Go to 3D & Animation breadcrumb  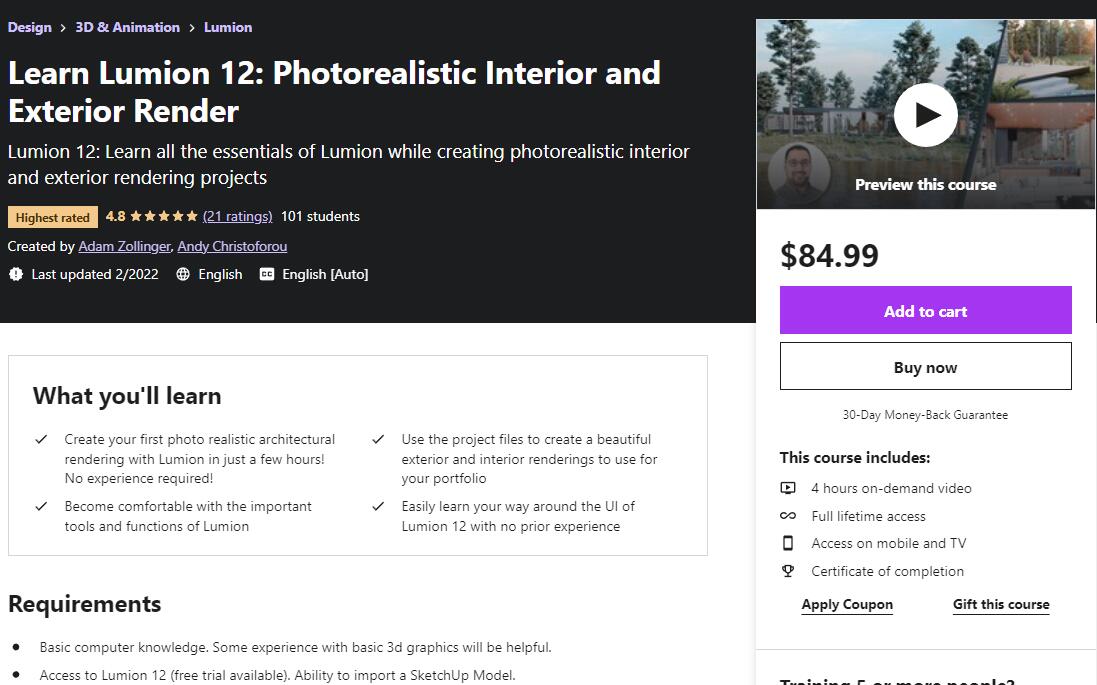(127, 27)
